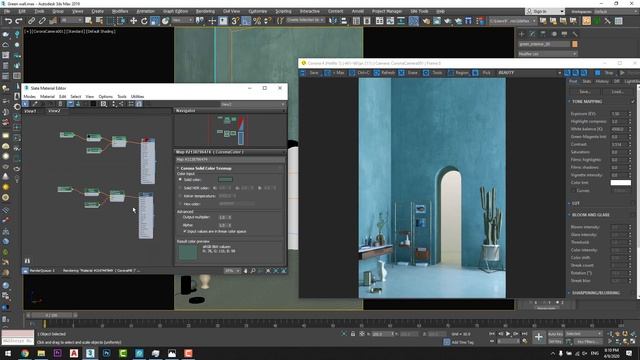Image resolution: width=640 pixels, height=360 pixels.
Task: Click the Auto Key button
Action: click(555, 334)
